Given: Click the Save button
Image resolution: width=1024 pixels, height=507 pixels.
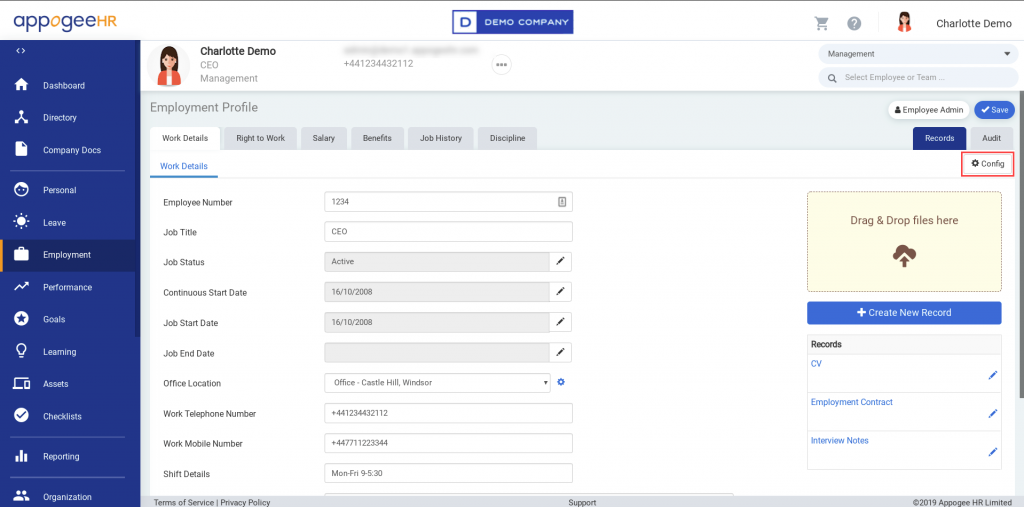Looking at the screenshot, I should 993,110.
